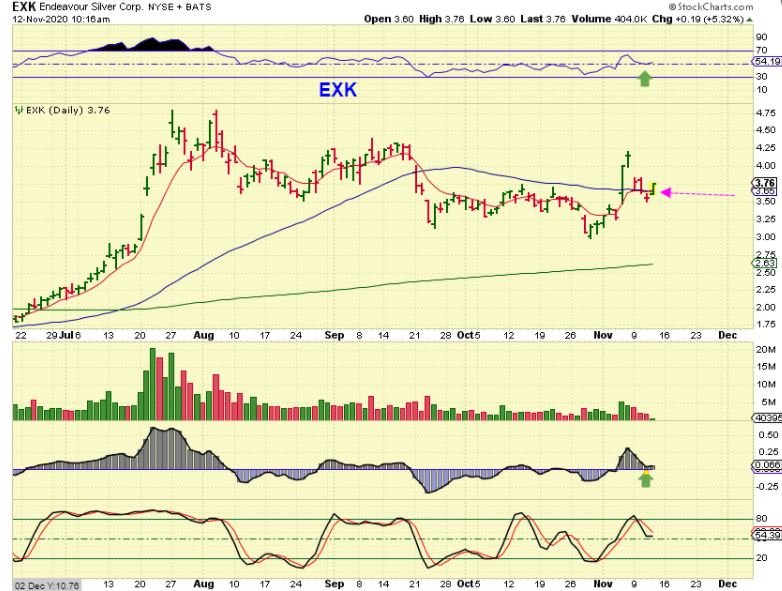Click the 2.63 moving average value tag
Viewport: 782px width, 591px height.
point(766,263)
